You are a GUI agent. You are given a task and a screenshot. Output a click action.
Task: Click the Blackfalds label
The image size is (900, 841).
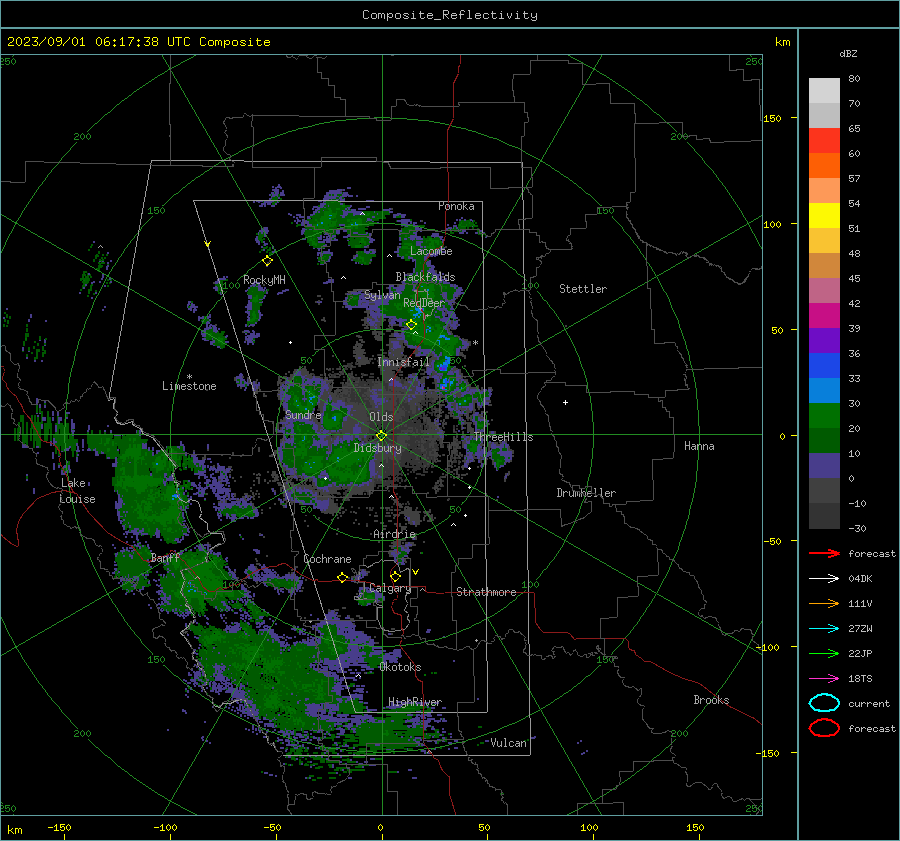pos(425,277)
